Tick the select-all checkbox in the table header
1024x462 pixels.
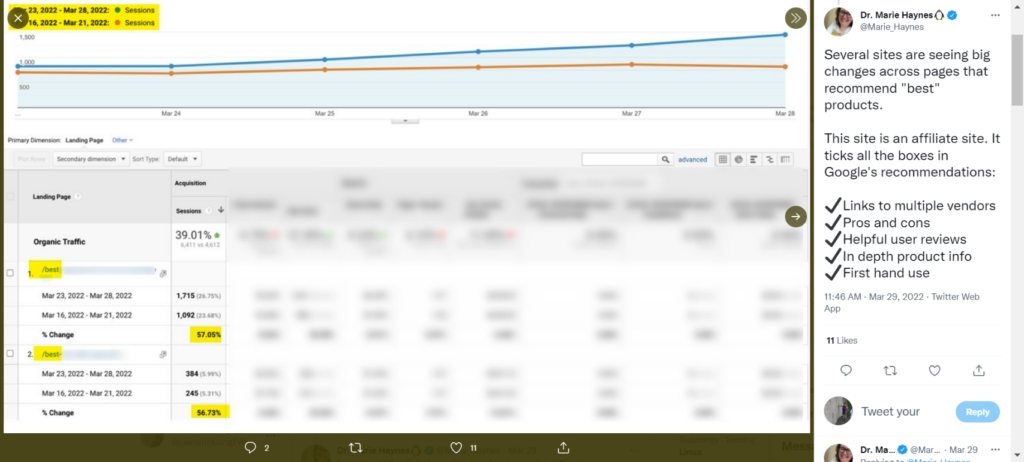[x=10, y=196]
